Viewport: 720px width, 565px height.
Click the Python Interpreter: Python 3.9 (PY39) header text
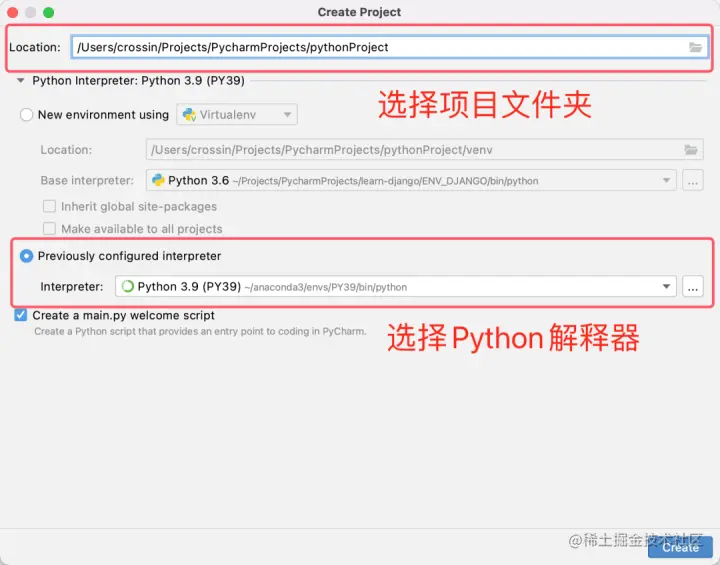tap(138, 80)
